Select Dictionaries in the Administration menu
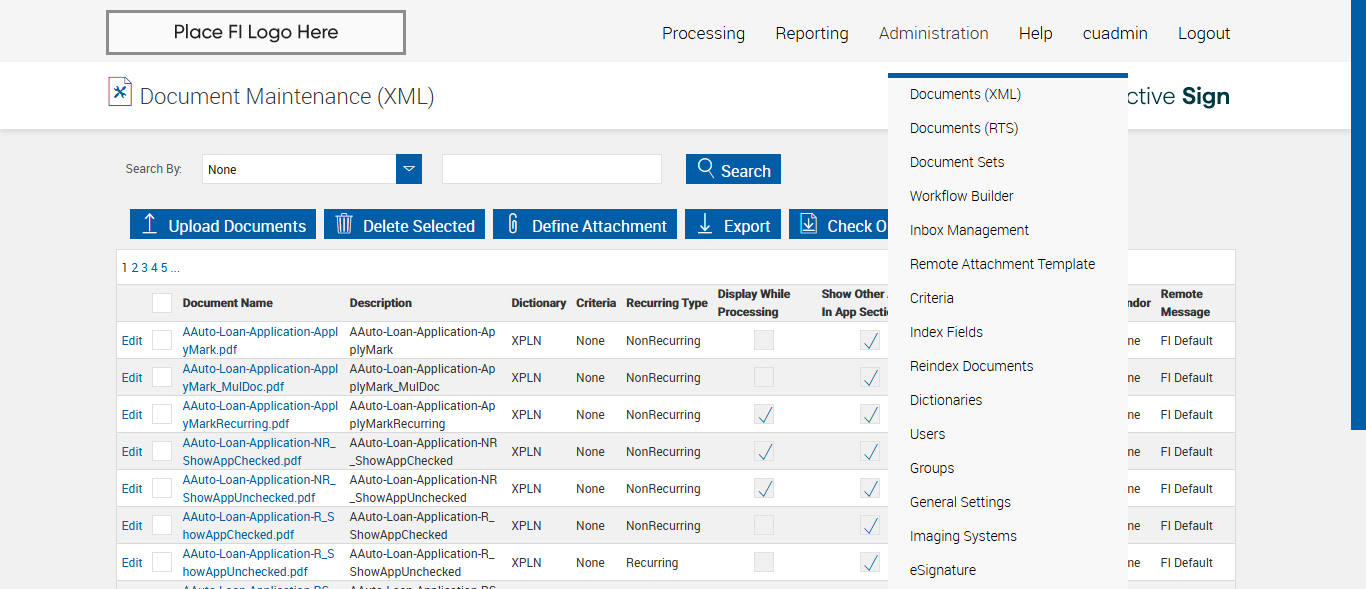Viewport: 1366px width, 589px height. point(945,400)
